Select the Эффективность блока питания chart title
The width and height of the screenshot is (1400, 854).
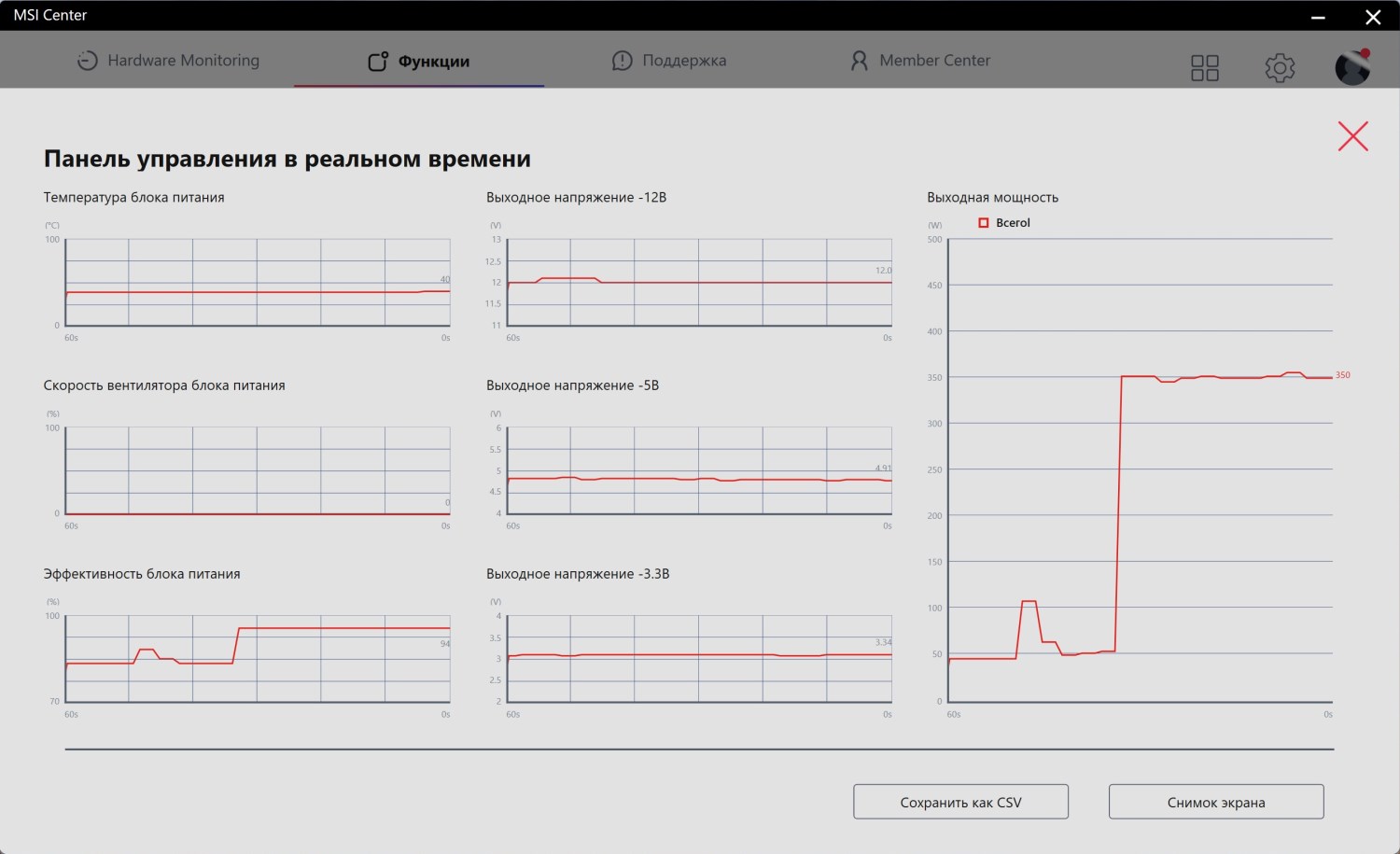[142, 574]
